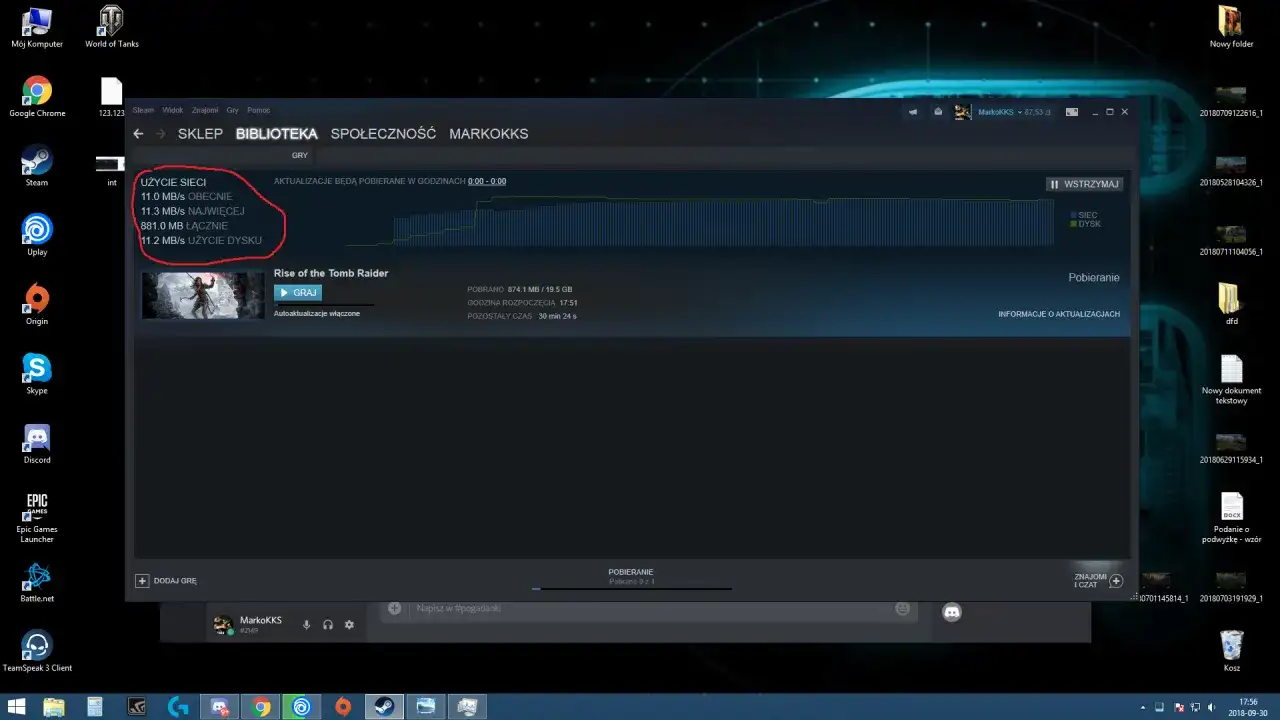Screen dimensions: 1280x720
Task: Open the GRY library filter dropdown
Action: [x=299, y=155]
